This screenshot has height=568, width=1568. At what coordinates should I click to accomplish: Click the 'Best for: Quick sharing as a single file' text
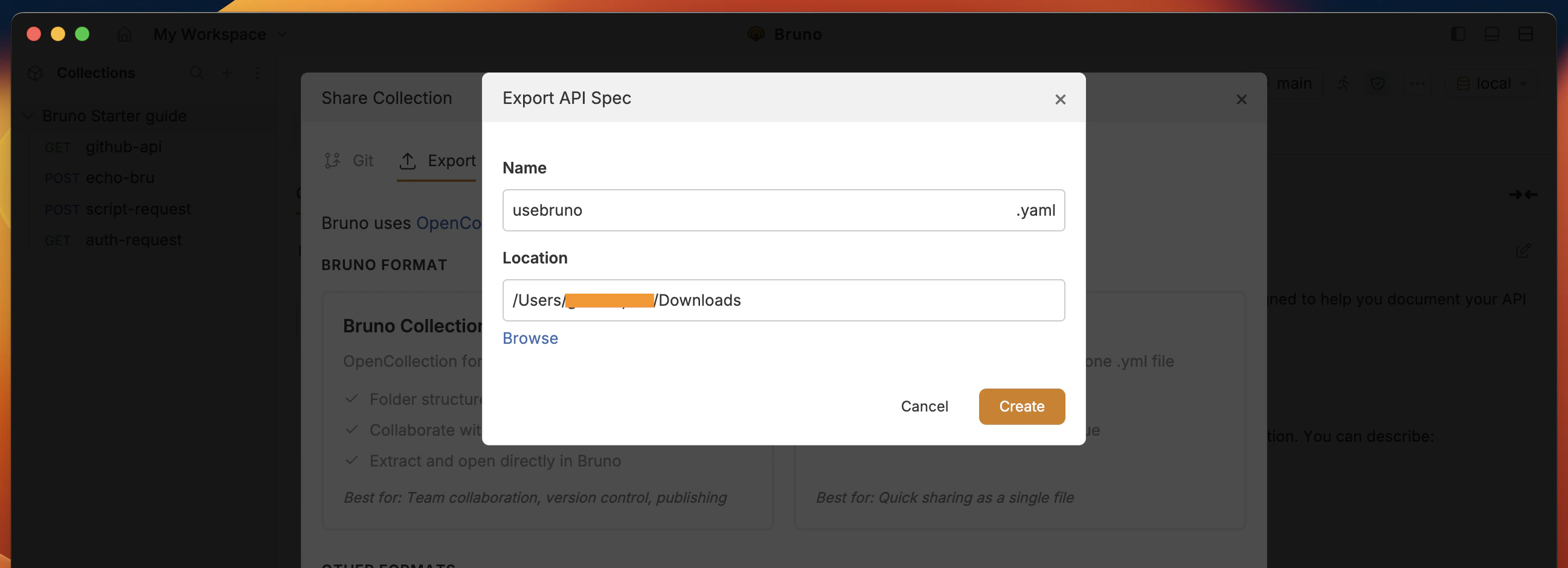click(945, 497)
